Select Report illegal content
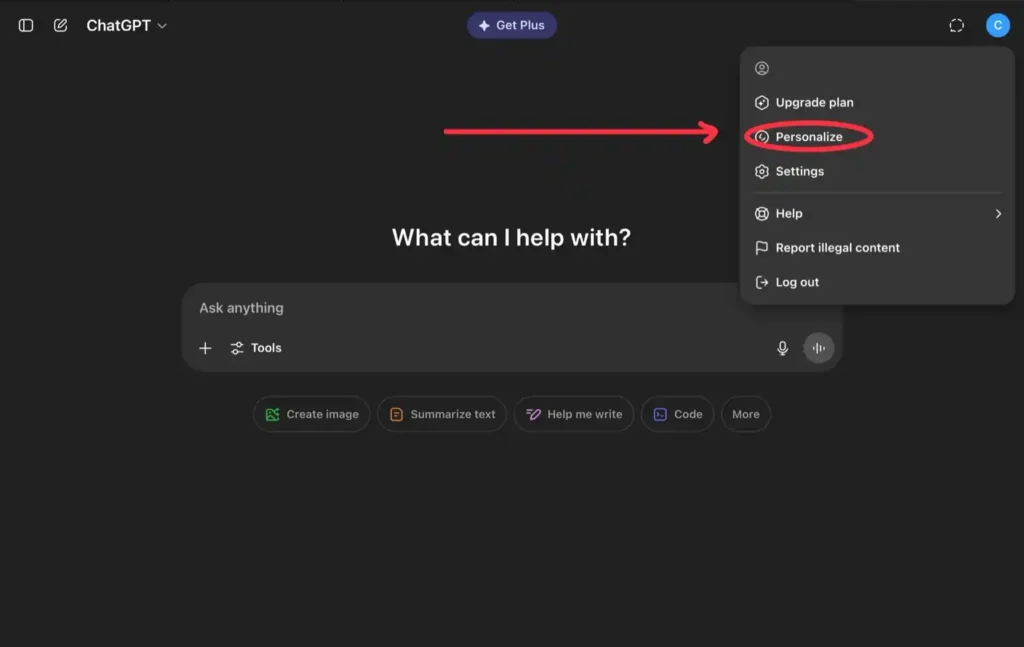Screen dimensions: 1024x647 click(x=877, y=248)
